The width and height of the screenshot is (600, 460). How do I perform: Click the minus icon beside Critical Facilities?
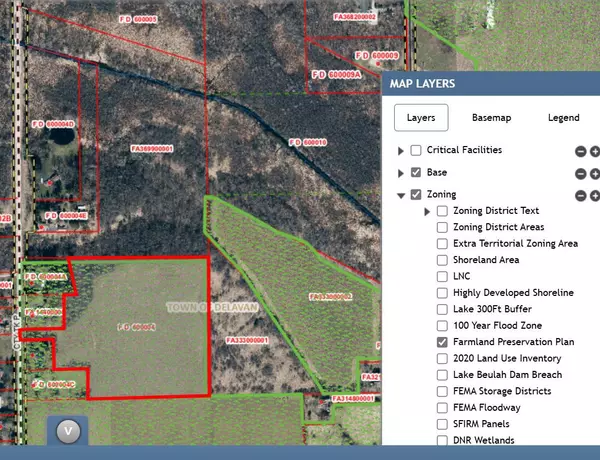(580, 151)
